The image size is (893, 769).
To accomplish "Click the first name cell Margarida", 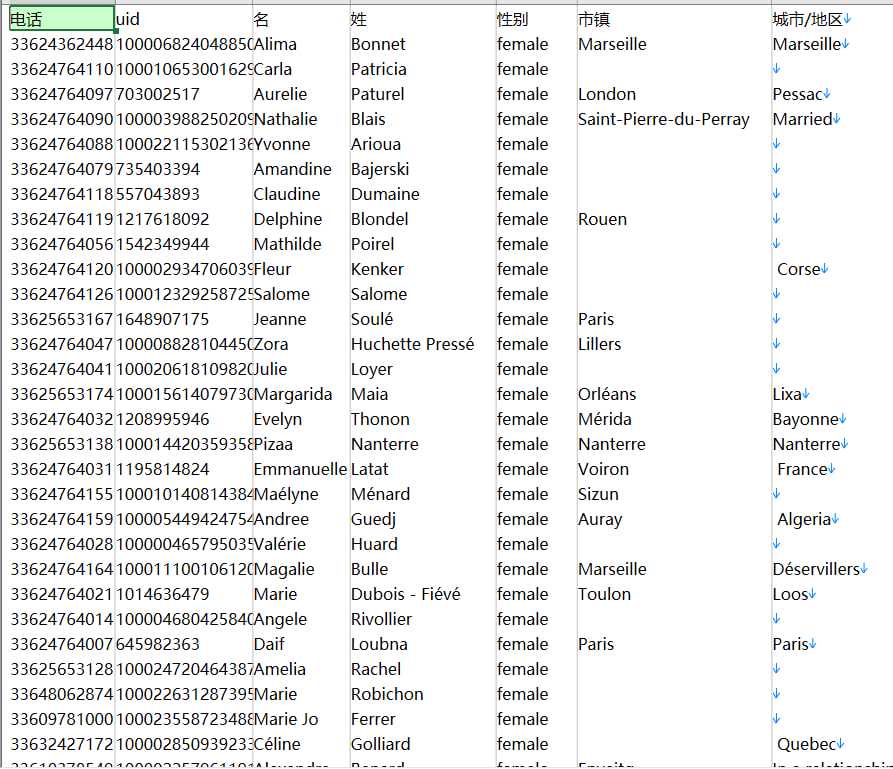I will [301, 394].
